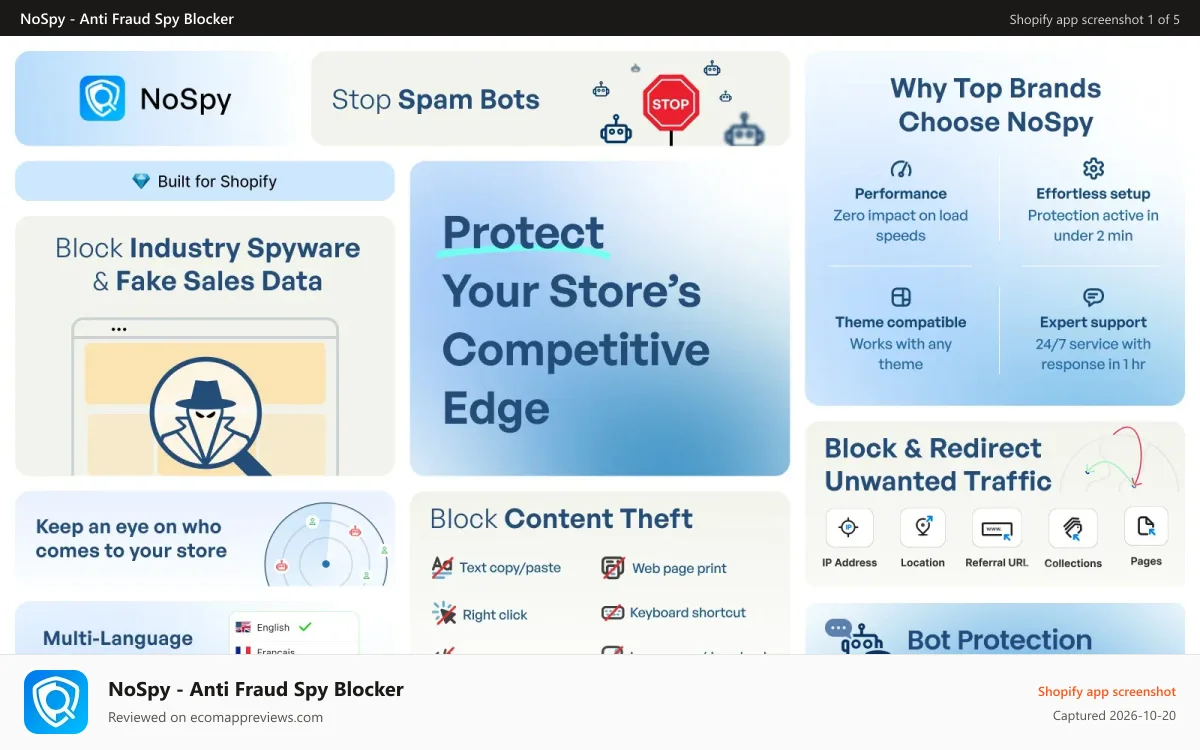Click the Multi-Language label
Viewport: 1200px width, 750px height.
click(118, 638)
